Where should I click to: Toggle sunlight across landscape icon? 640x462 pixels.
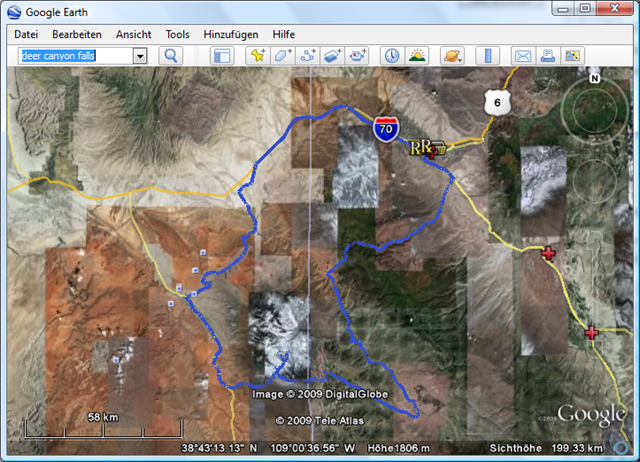click(x=416, y=56)
